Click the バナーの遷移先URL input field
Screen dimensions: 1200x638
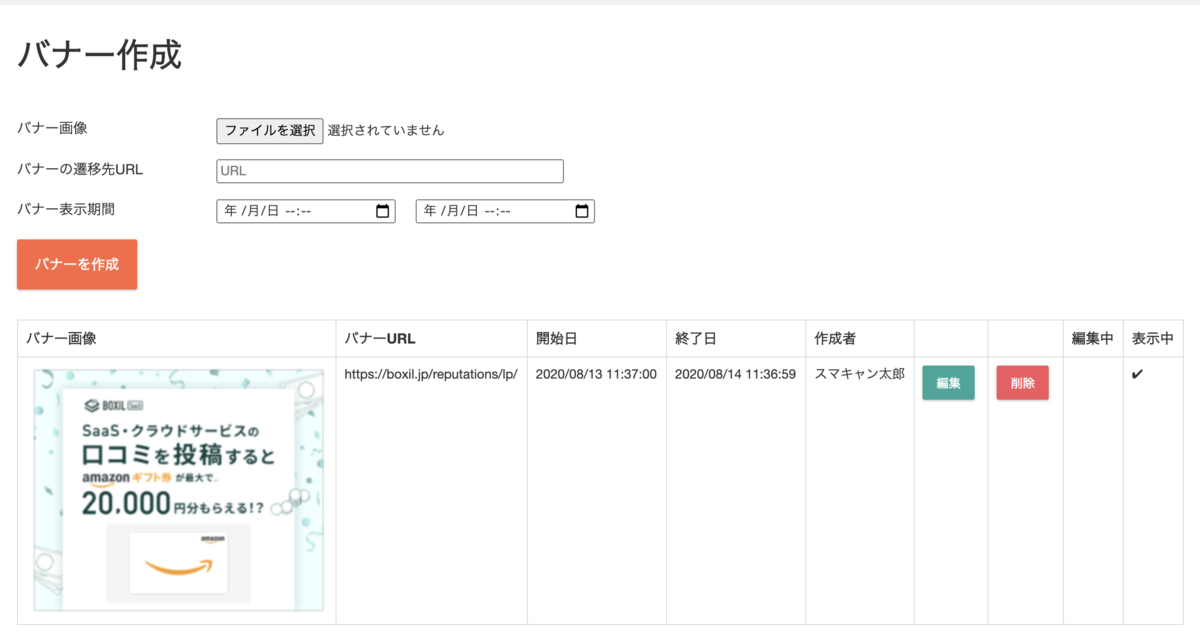pos(389,170)
